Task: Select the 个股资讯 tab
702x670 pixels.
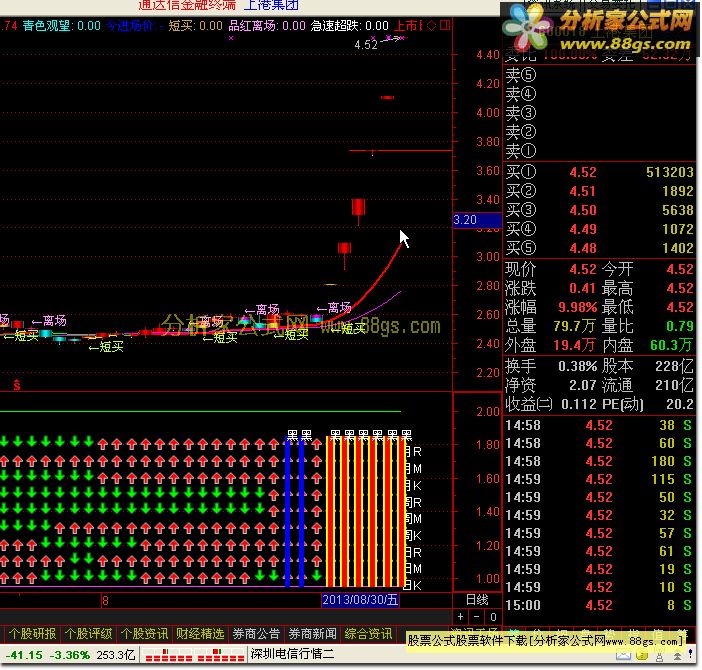Action: 144,634
